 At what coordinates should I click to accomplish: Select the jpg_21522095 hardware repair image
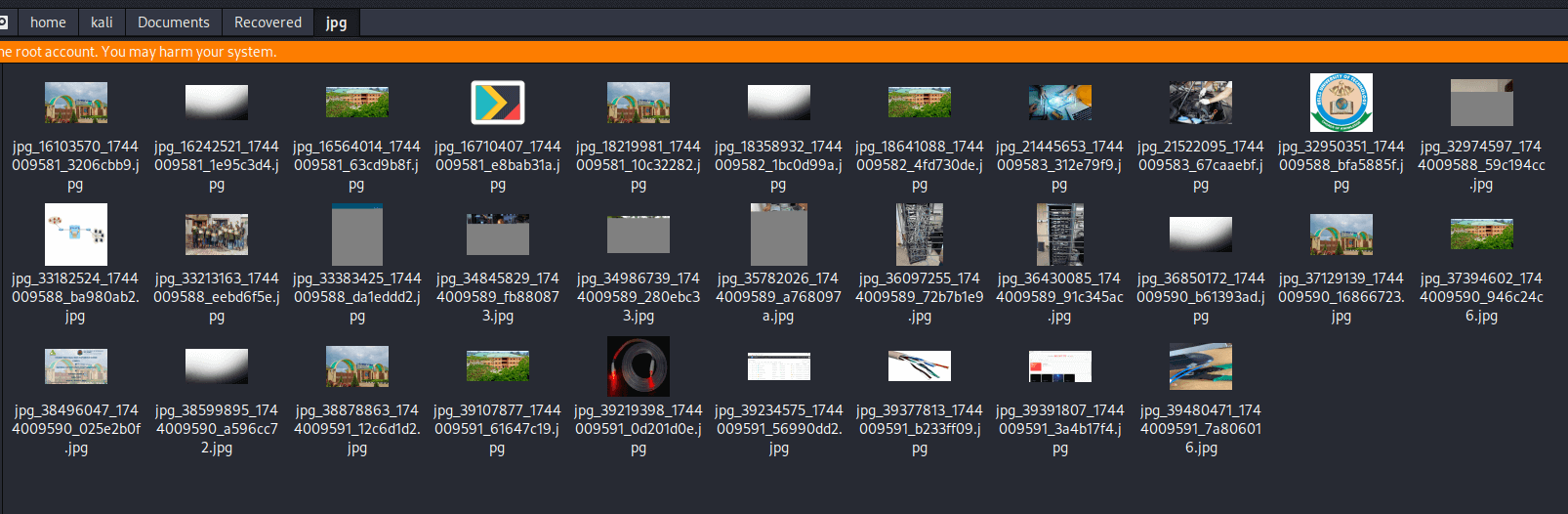[1200, 103]
